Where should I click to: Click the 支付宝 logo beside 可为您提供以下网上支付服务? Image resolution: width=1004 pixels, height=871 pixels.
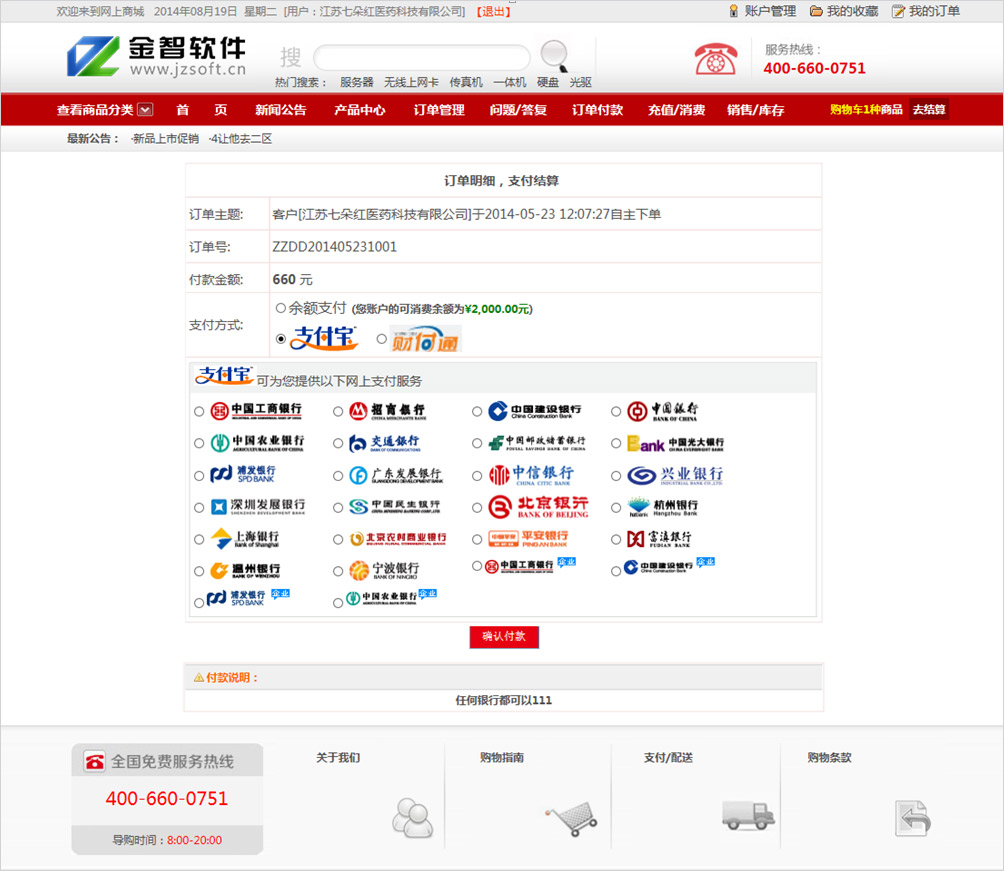[224, 375]
